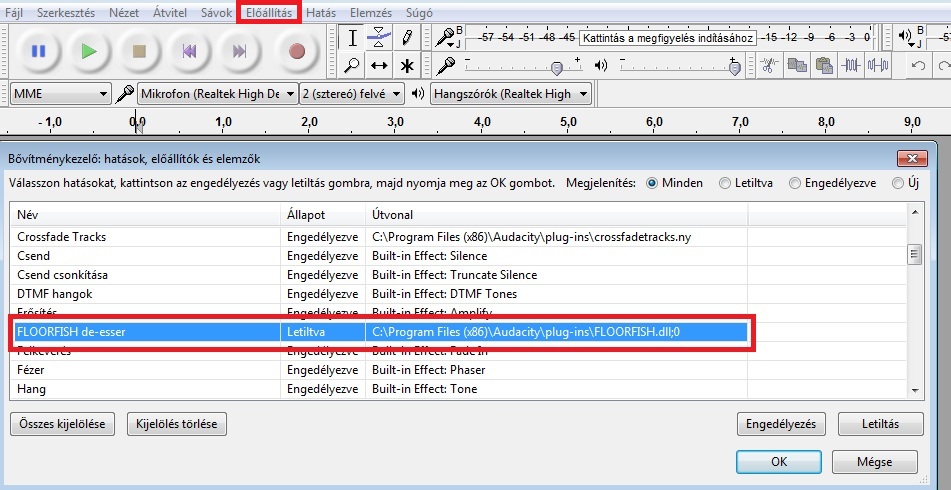Open the Mikrofon recording device dropdown

[218, 94]
